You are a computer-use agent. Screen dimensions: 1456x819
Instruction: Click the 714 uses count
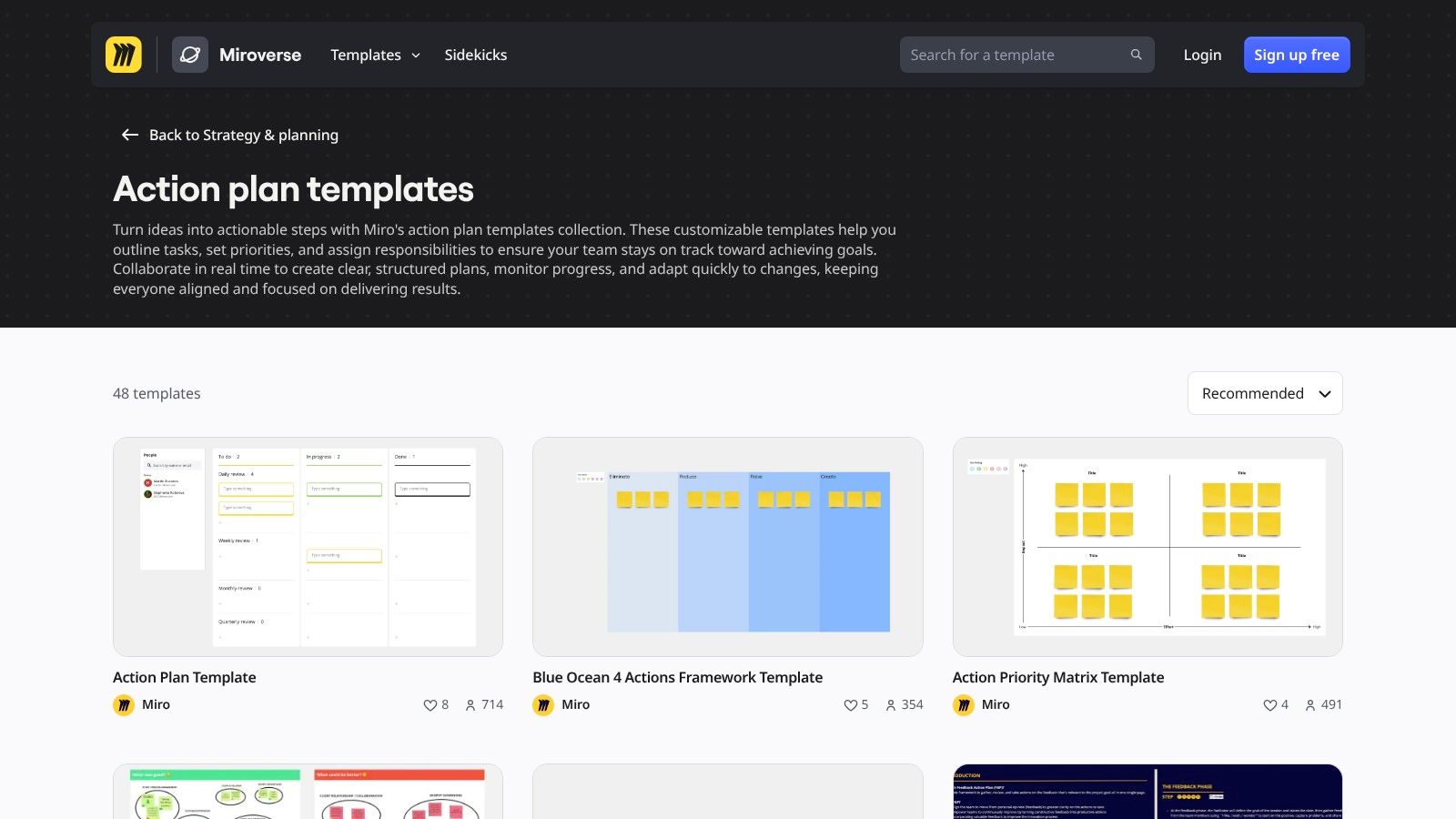(492, 705)
